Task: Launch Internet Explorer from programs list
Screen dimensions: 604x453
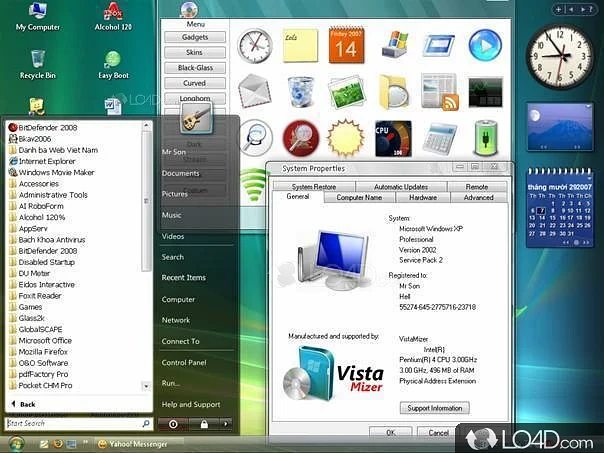Action: 47,161
